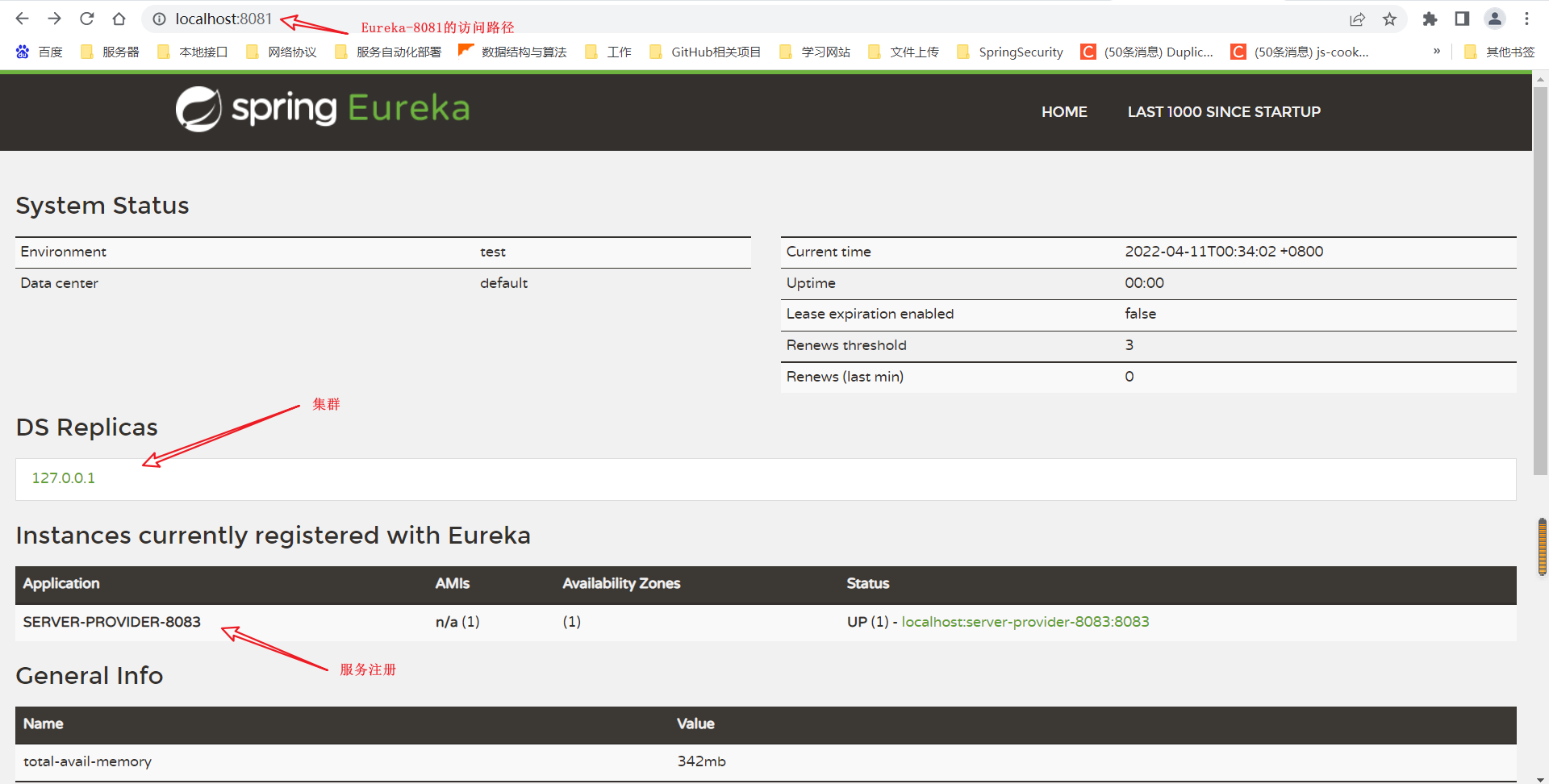The width and height of the screenshot is (1549, 784).
Task: Open the 服务自动化部署 bookmark folder
Action: point(388,52)
